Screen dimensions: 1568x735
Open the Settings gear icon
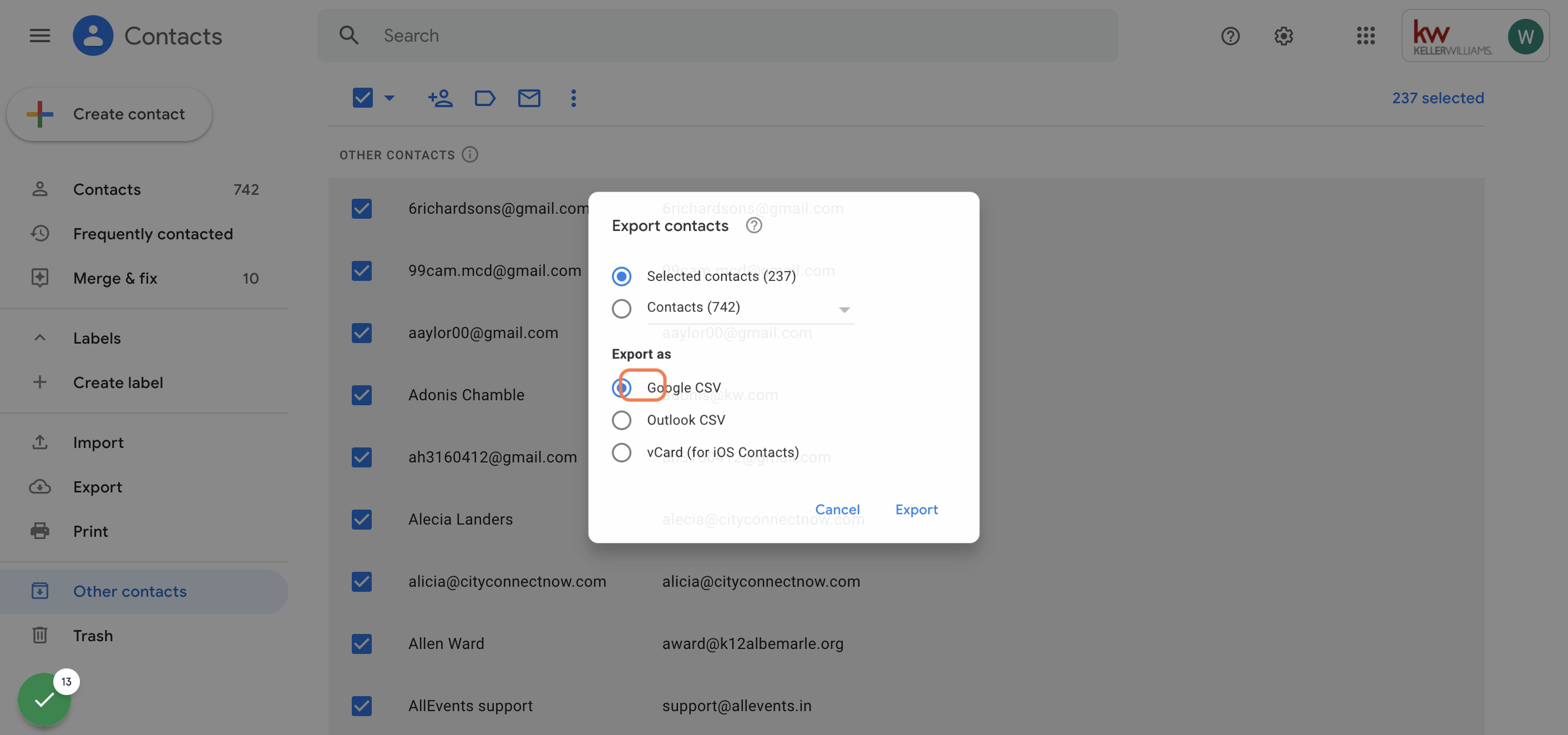[1283, 36]
